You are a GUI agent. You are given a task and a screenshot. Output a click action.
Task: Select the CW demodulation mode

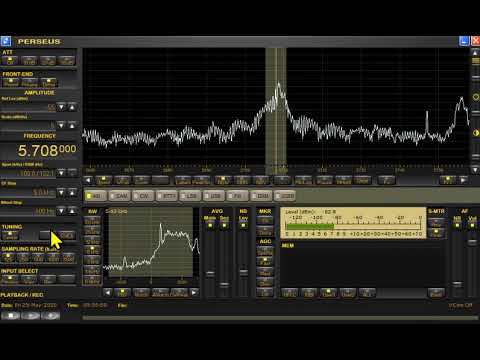[143, 196]
